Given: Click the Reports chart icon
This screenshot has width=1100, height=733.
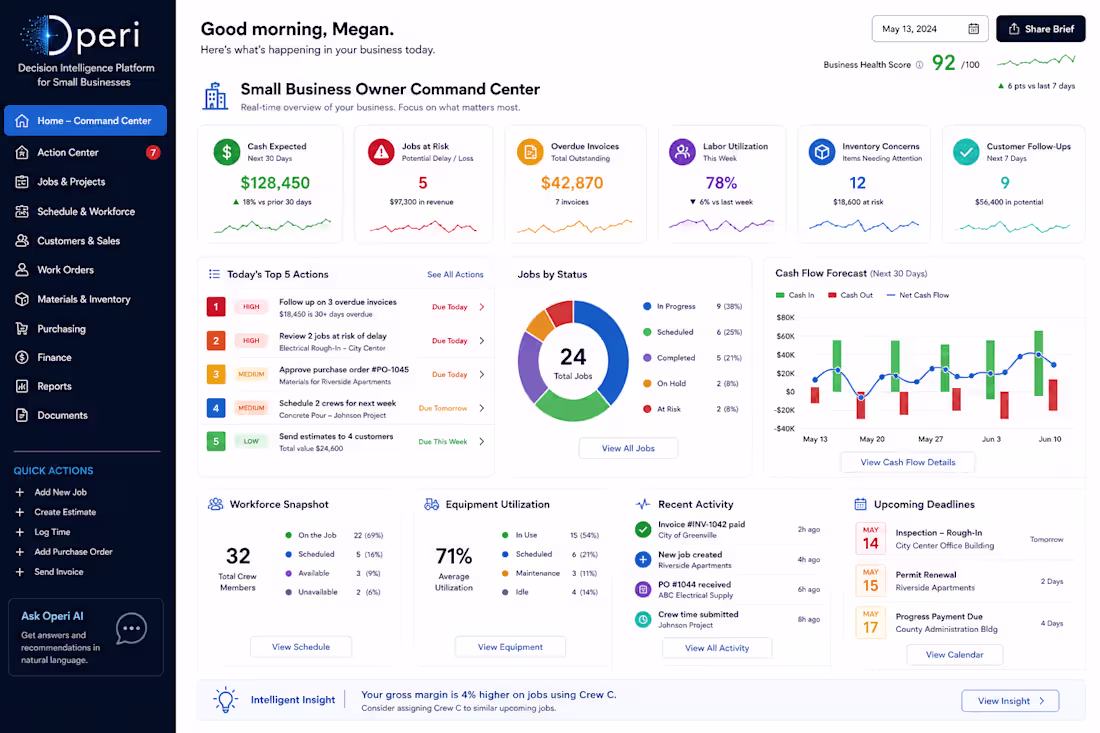Looking at the screenshot, I should click(22, 386).
